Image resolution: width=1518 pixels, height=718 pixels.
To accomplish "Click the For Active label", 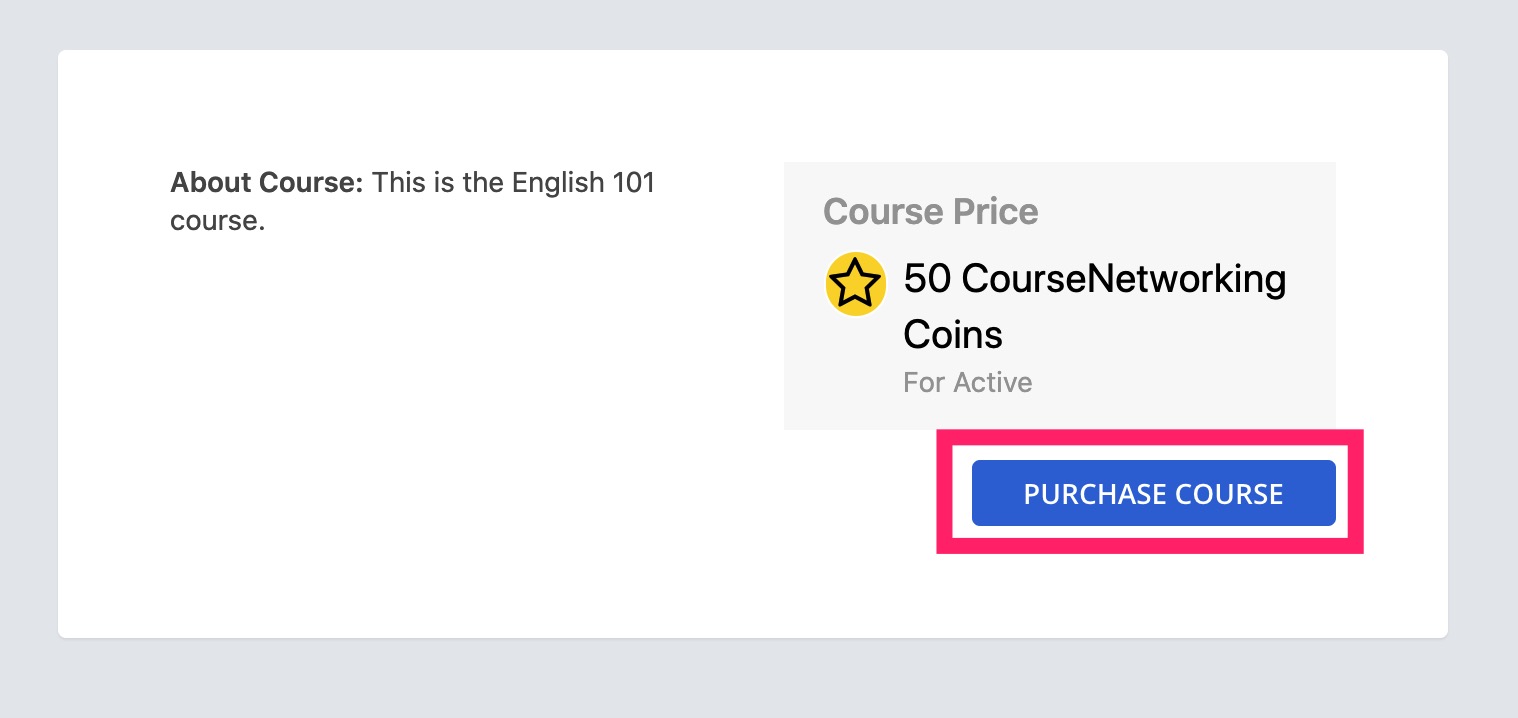I will click(967, 382).
